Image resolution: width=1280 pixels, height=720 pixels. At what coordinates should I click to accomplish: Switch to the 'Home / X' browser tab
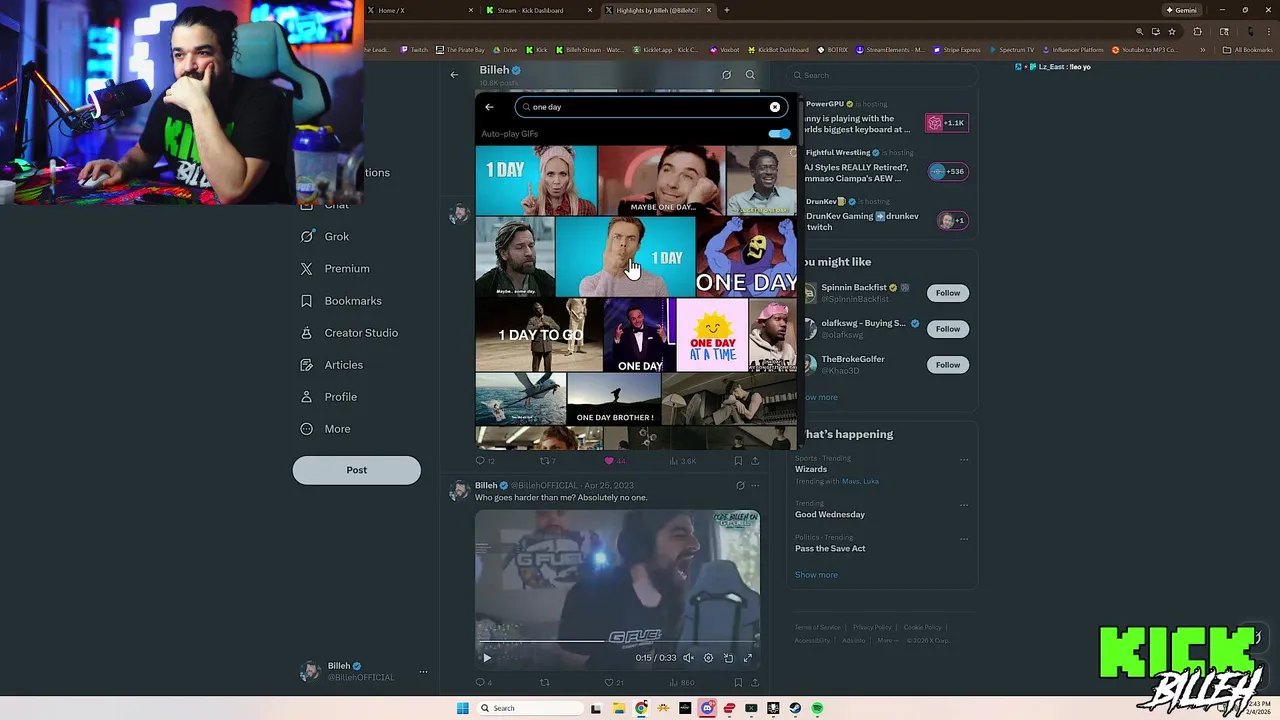tap(421, 10)
